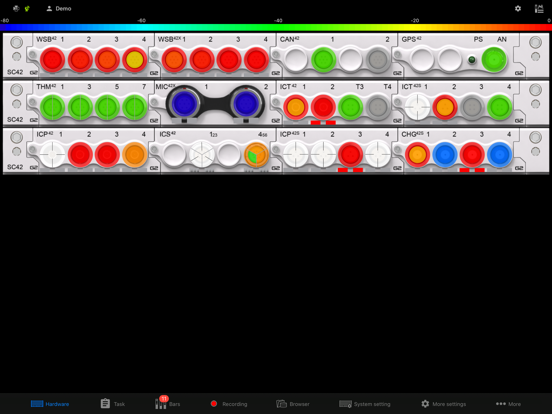
Task: Click ICT42 channel 2 red status bar
Action: click(x=323, y=123)
